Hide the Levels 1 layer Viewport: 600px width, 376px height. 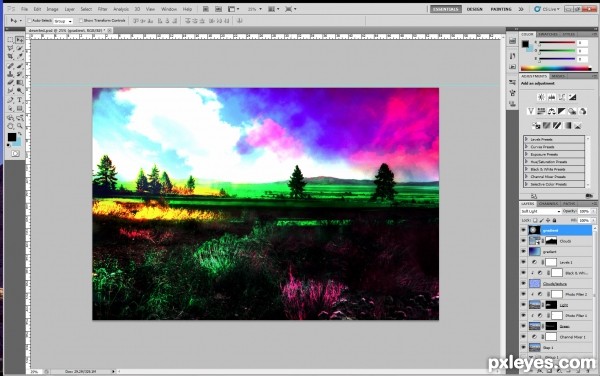tap(523, 262)
